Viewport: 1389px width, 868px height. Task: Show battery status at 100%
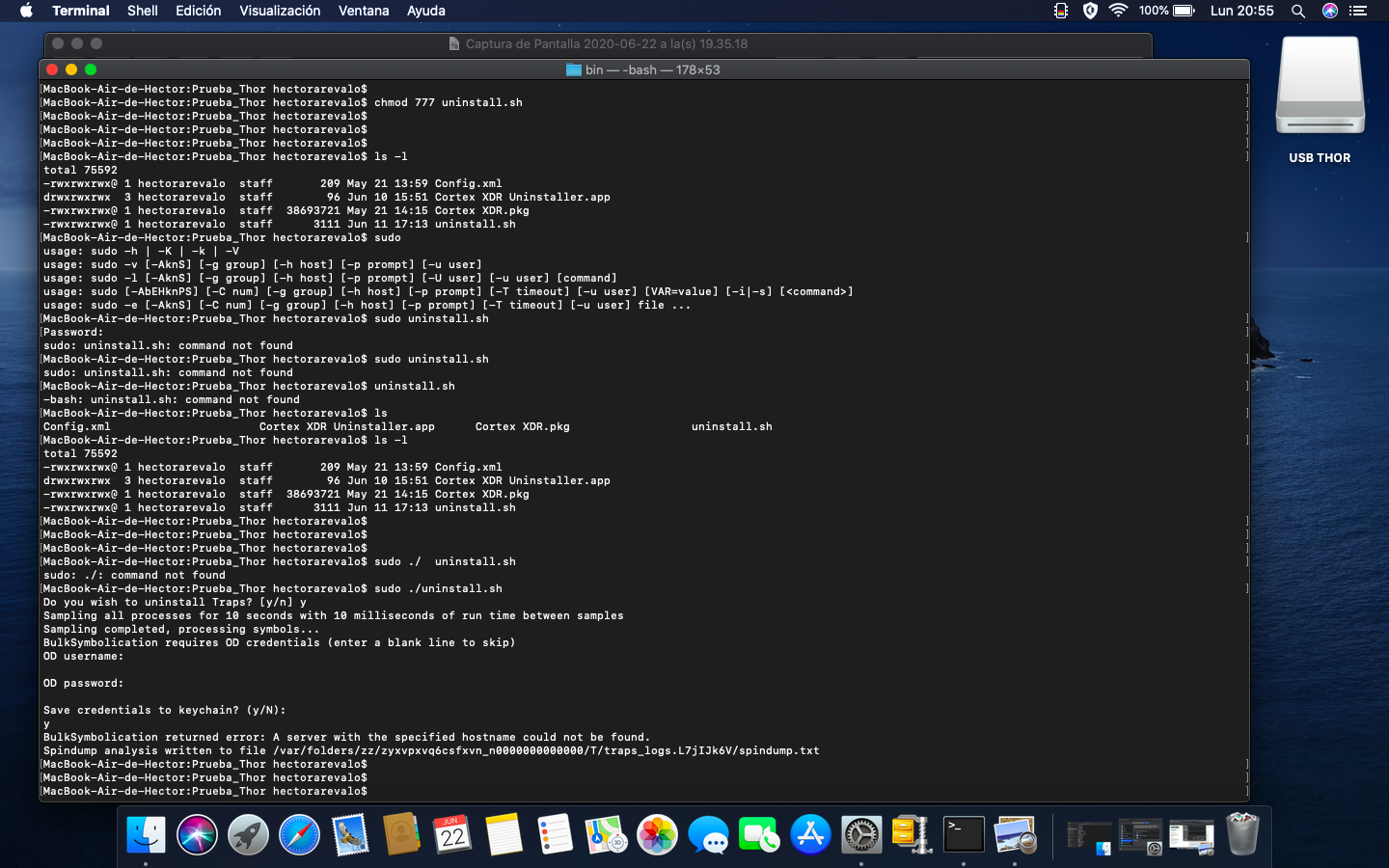point(1166,11)
